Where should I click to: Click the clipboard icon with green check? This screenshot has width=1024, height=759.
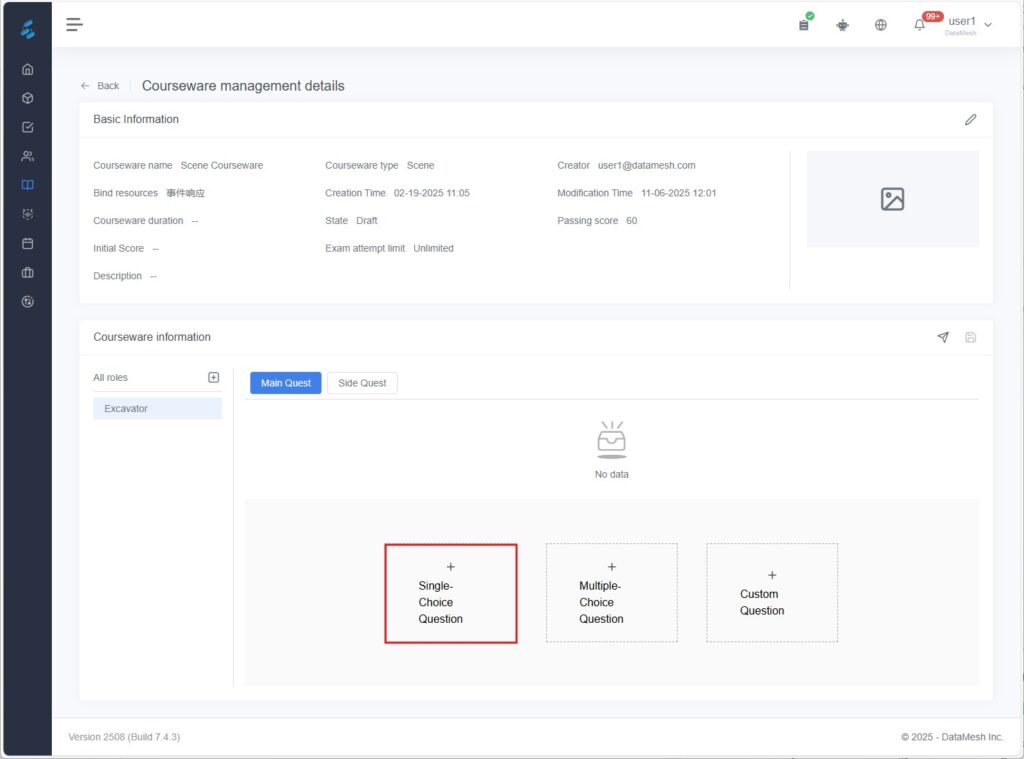804,24
